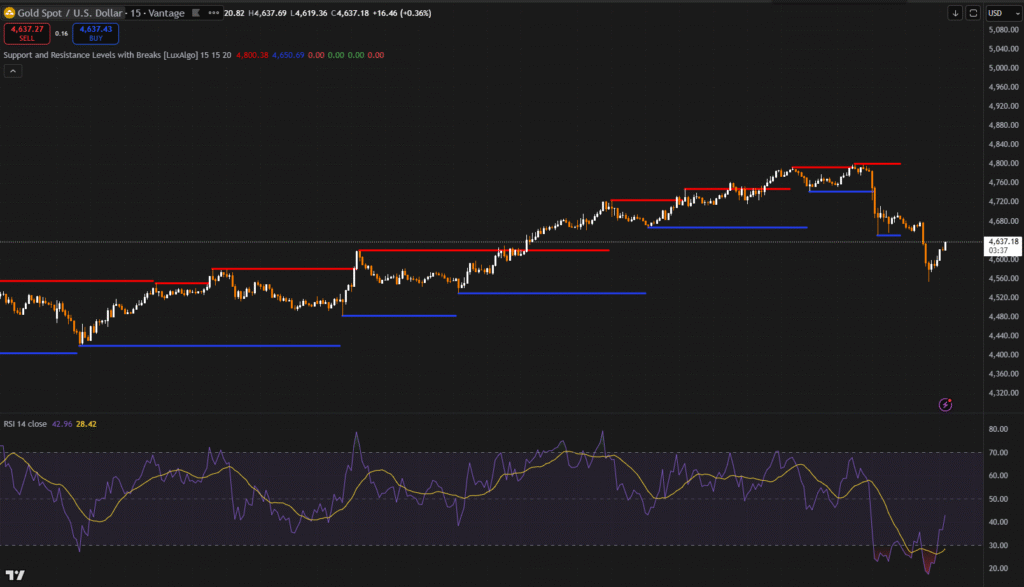
Task: Click the 03:37 bar countdown timer
Action: click(997, 250)
